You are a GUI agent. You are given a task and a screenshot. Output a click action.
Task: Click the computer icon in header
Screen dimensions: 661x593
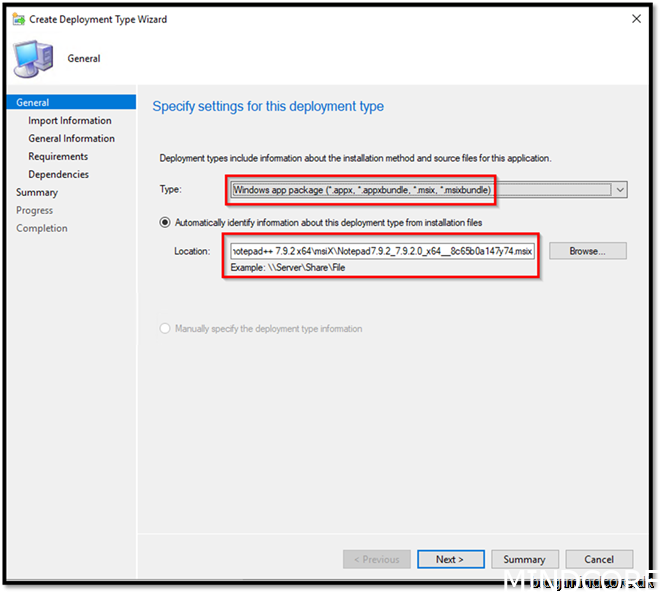click(x=33, y=59)
